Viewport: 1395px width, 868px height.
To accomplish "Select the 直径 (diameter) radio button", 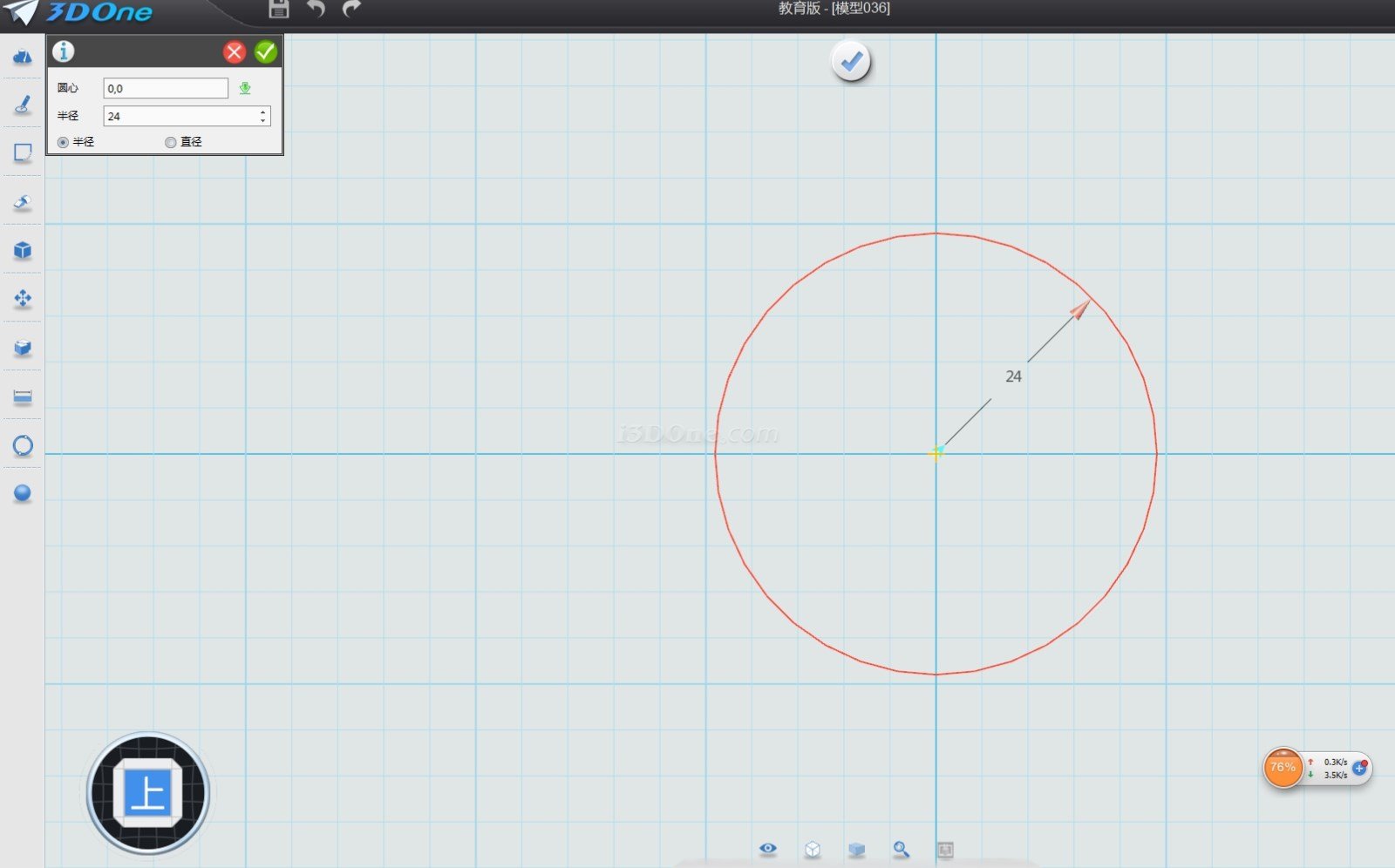I will [x=171, y=142].
